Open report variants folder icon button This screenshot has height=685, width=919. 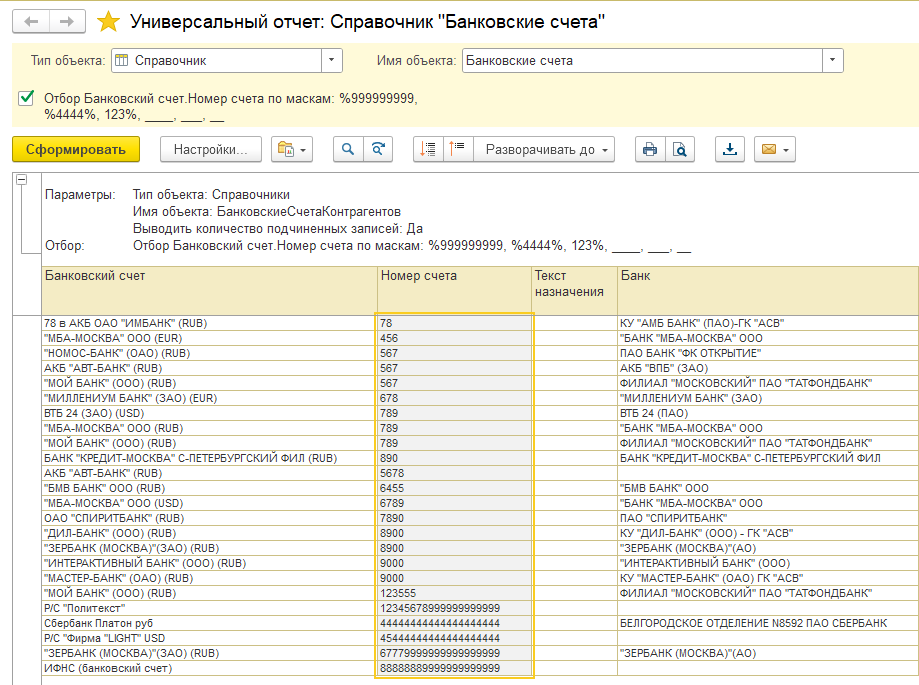[292, 149]
